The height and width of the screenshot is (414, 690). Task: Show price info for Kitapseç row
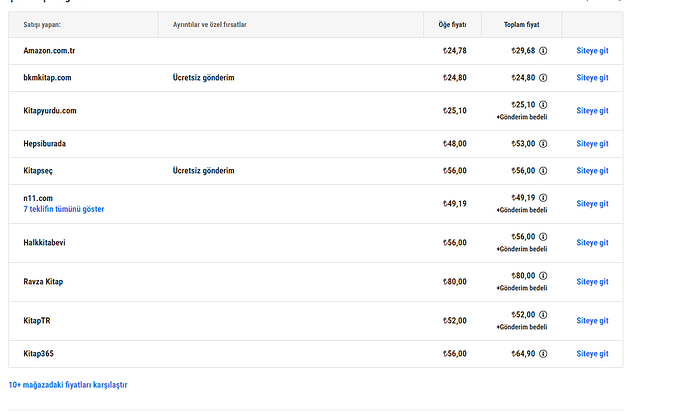543,171
